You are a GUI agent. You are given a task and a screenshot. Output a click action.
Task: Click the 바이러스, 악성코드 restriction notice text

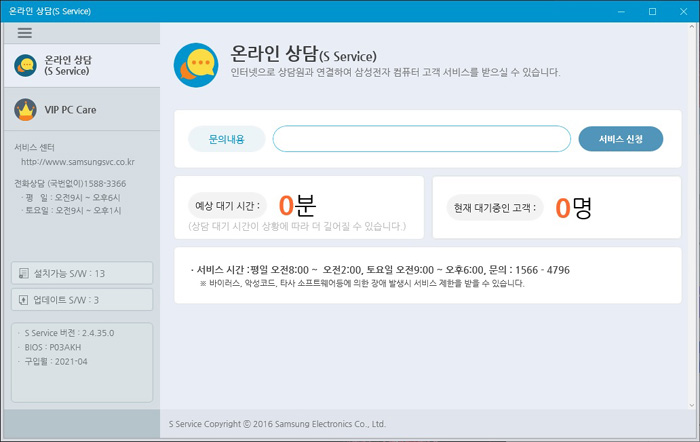(x=362, y=283)
